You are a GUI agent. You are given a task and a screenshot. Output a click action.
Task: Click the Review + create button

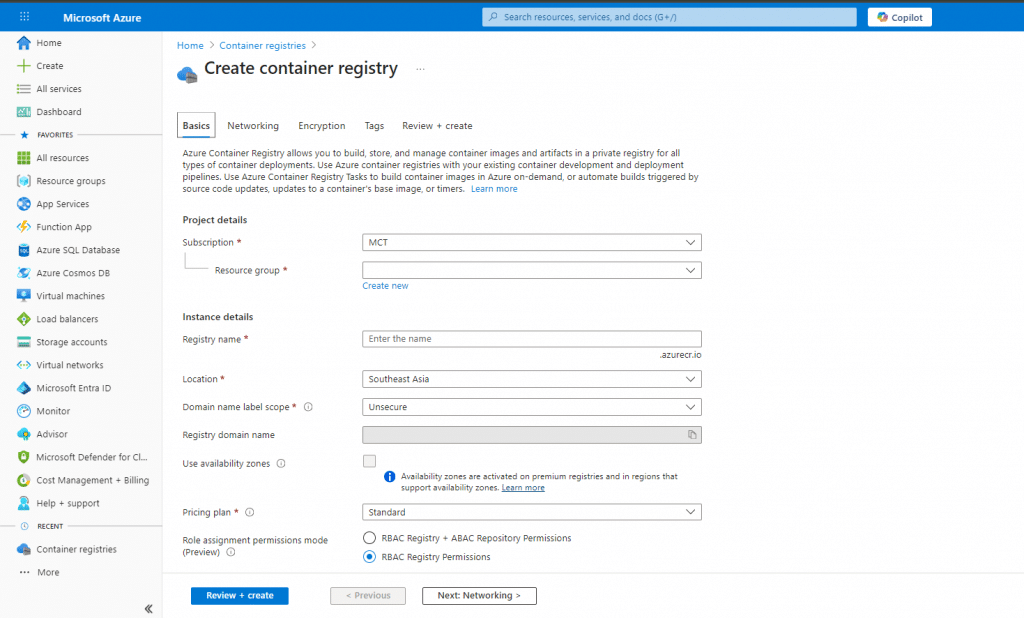coord(240,596)
